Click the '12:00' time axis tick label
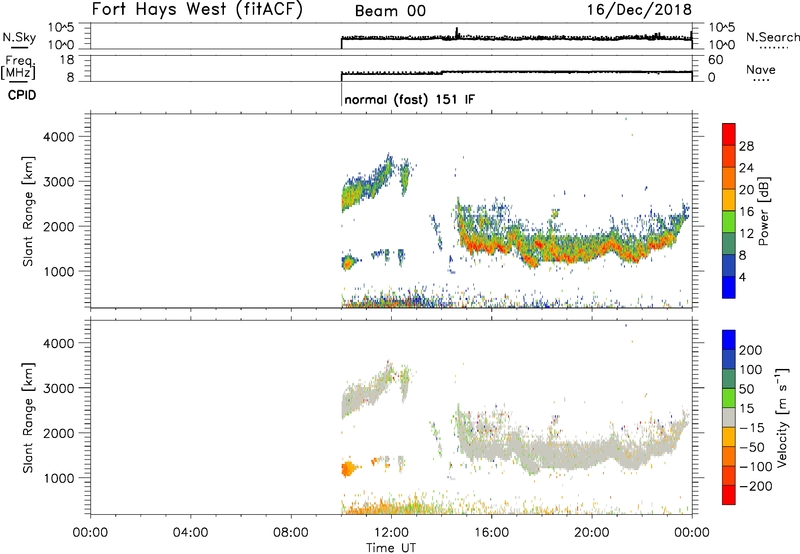Viewport: 800px width, 554px height. pos(391,533)
